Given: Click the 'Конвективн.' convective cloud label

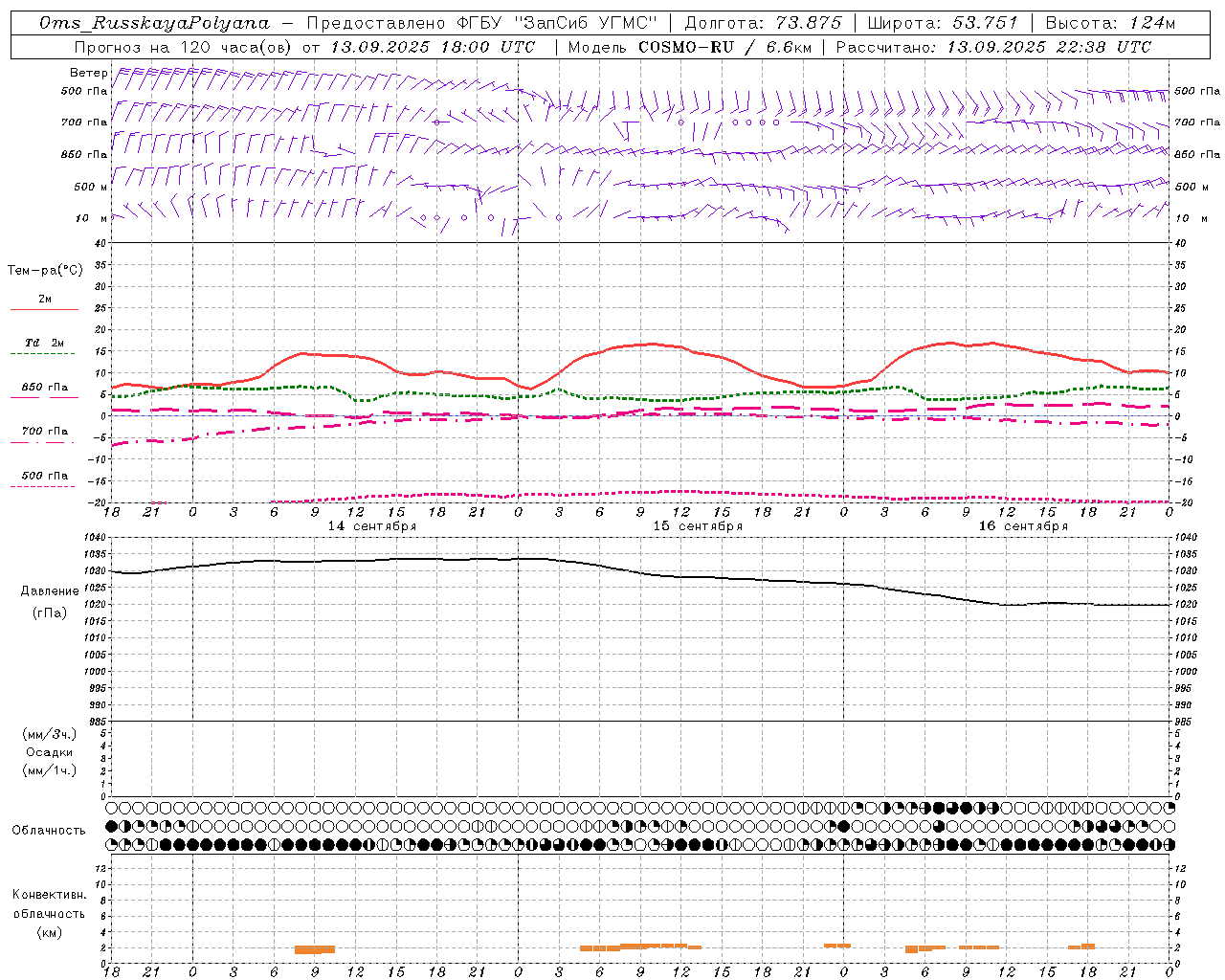Looking at the screenshot, I should pyautogui.click(x=49, y=895).
